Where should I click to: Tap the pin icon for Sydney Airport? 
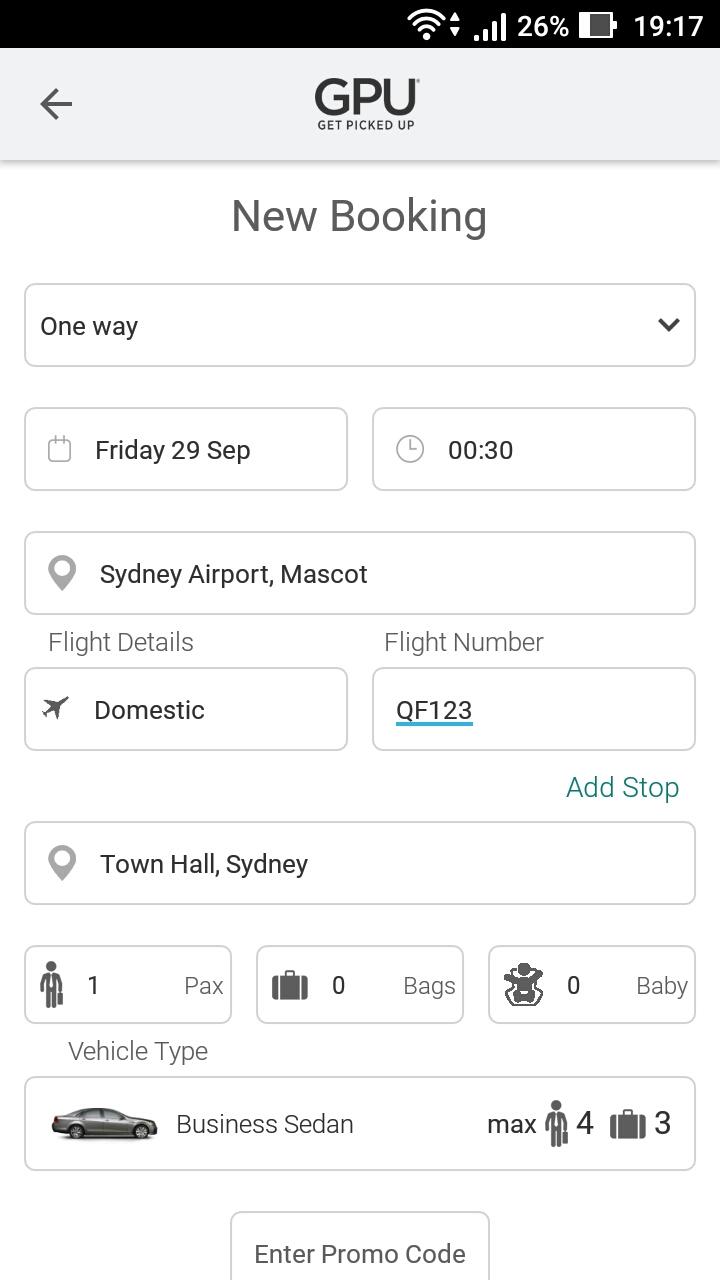62,574
